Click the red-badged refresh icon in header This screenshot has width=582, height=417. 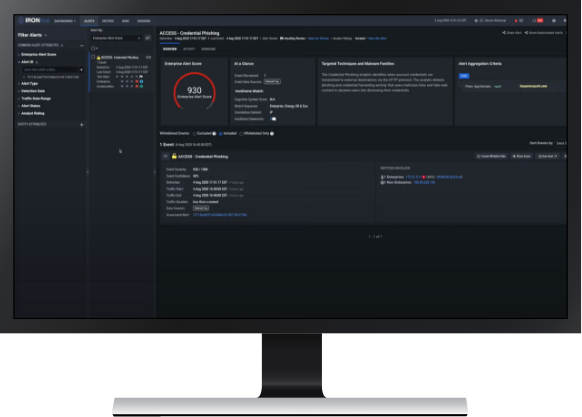[537, 21]
